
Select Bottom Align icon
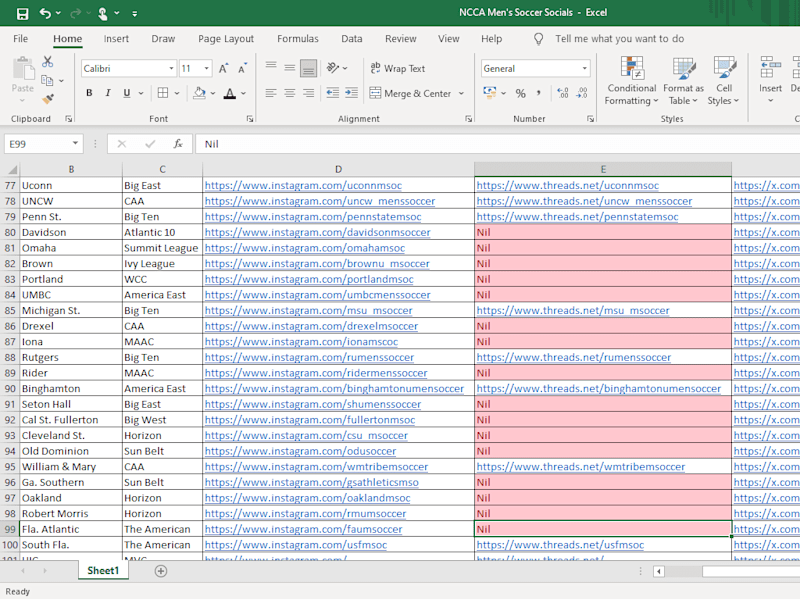click(308, 68)
